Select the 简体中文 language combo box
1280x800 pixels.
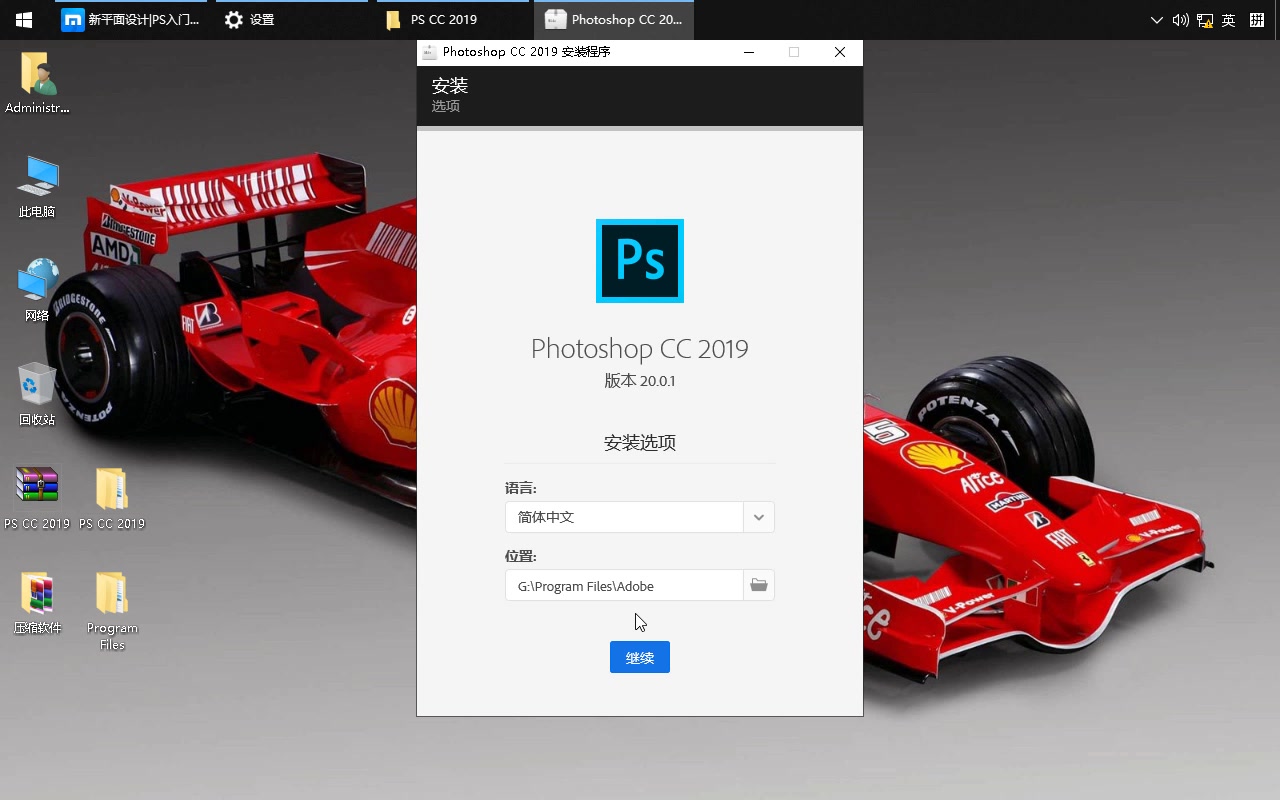640,517
